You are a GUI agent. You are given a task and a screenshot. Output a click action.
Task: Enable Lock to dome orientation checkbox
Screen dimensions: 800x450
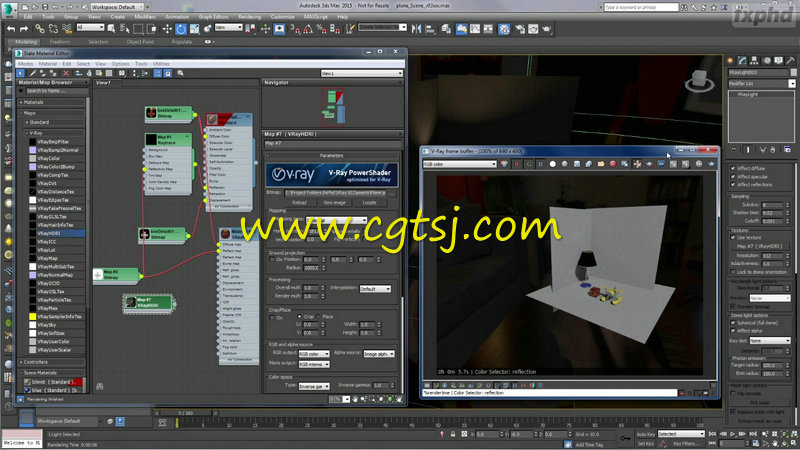(x=733, y=272)
